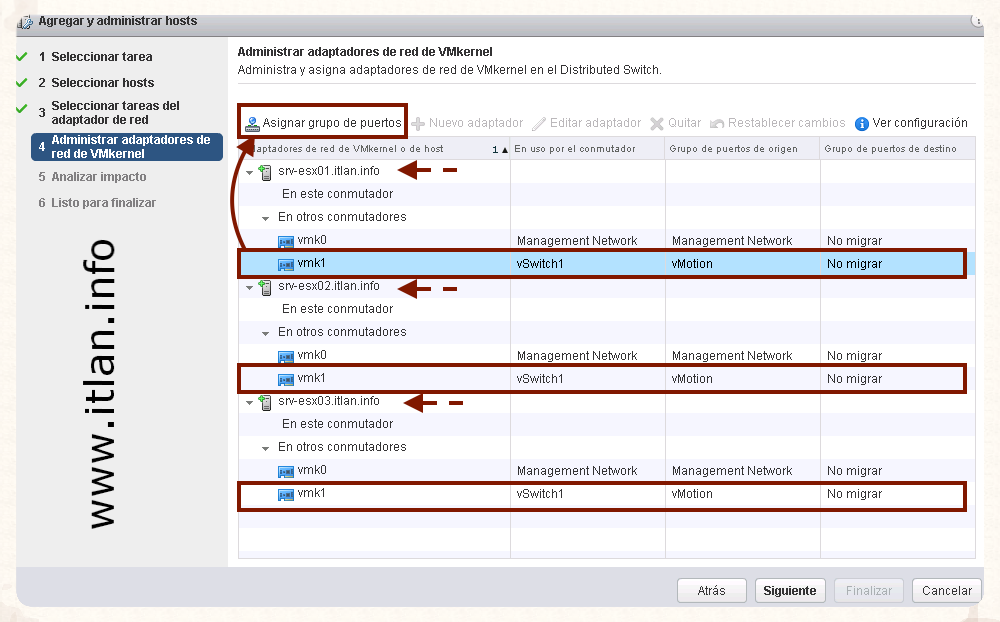1000x622 pixels.
Task: Click the Asignar grupo de puertos icon
Action: [252, 124]
